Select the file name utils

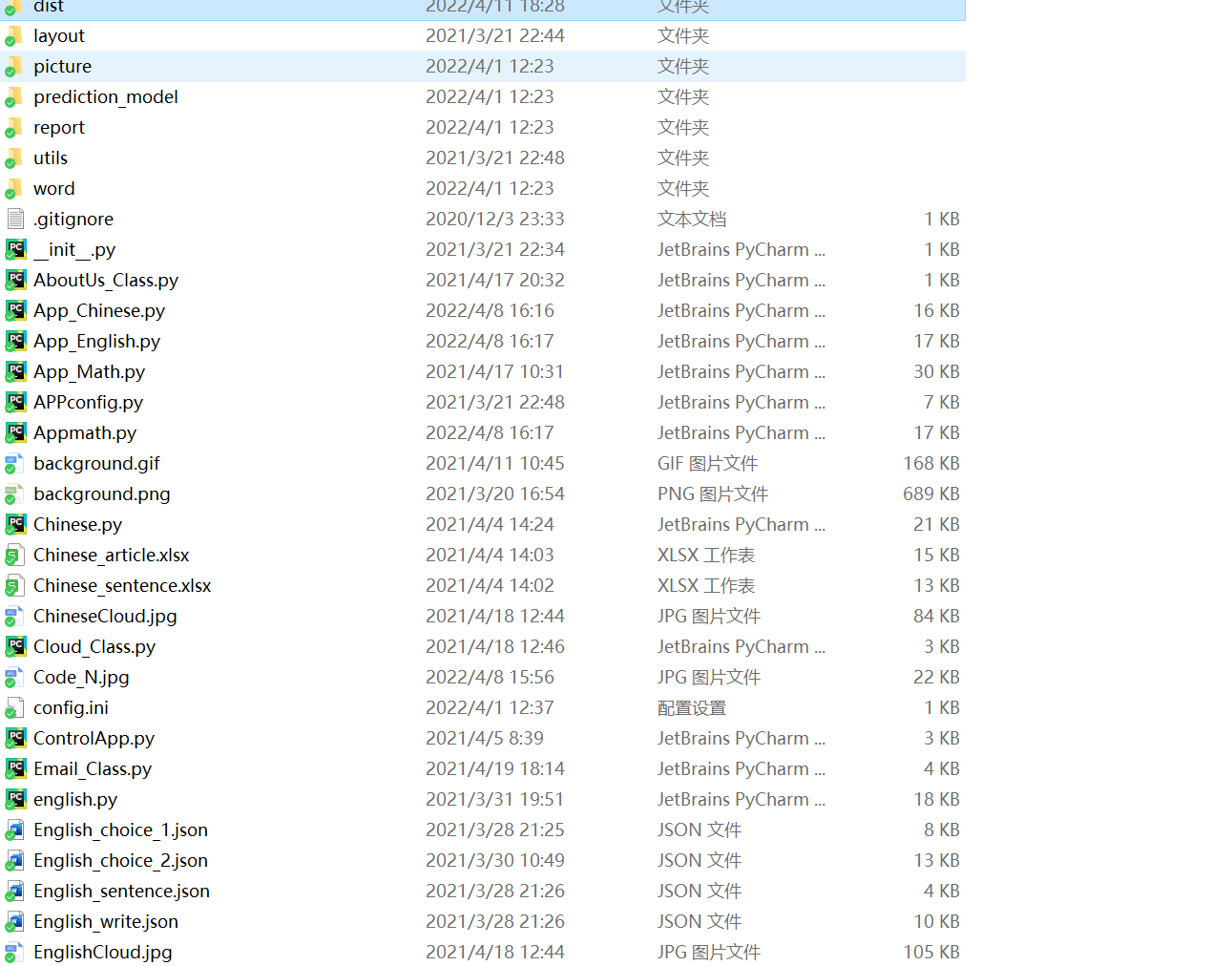coord(51,158)
